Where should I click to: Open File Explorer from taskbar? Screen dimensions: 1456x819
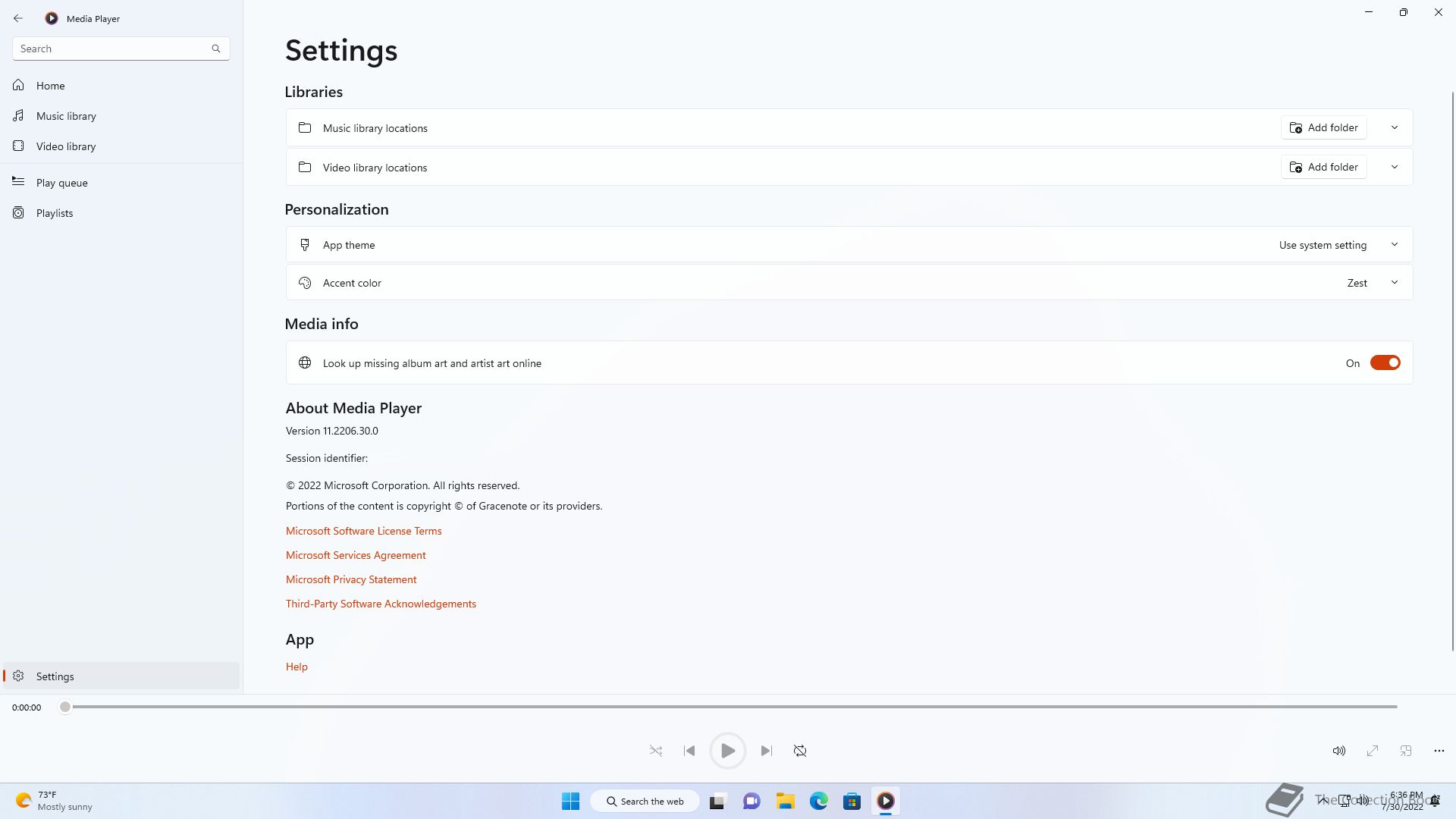pos(785,801)
